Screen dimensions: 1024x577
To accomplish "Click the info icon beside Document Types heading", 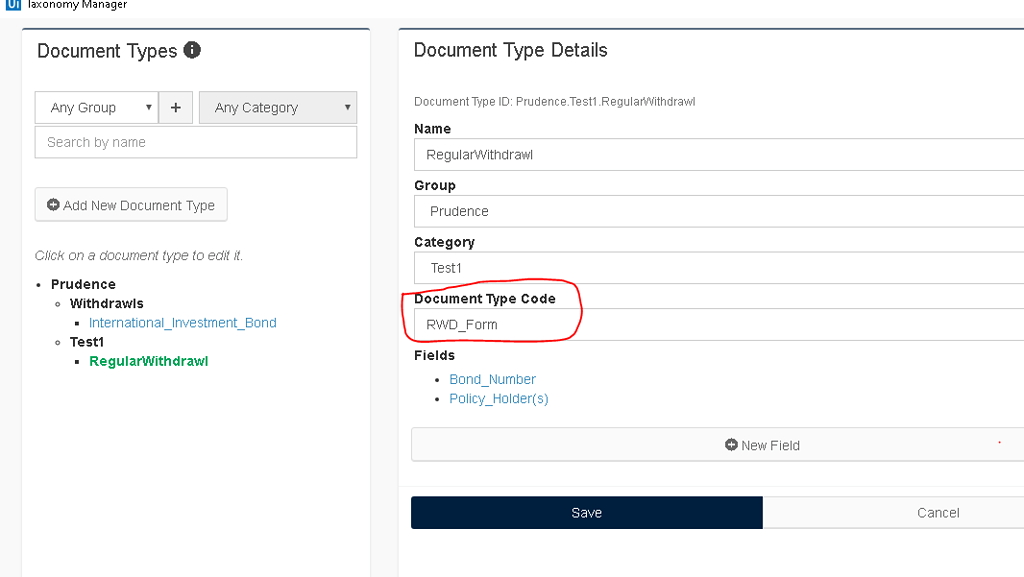I will (192, 50).
